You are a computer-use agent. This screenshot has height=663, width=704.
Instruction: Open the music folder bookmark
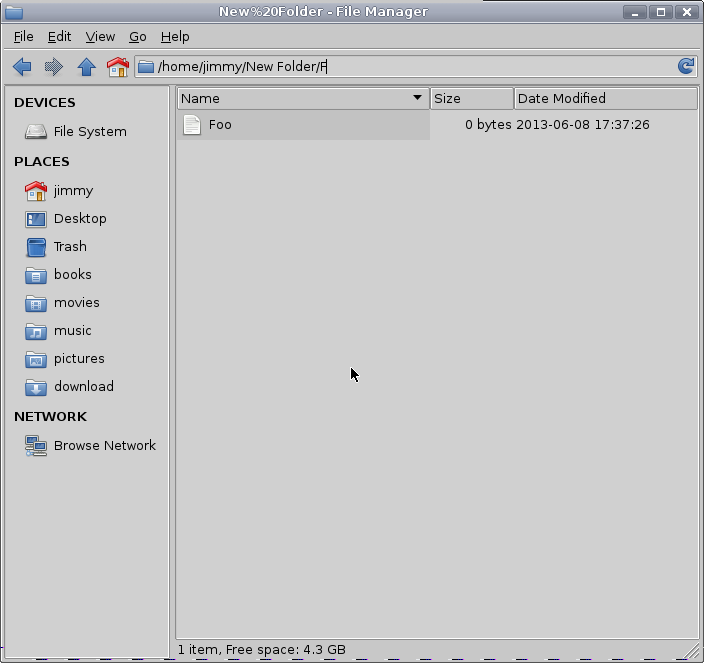tap(72, 330)
